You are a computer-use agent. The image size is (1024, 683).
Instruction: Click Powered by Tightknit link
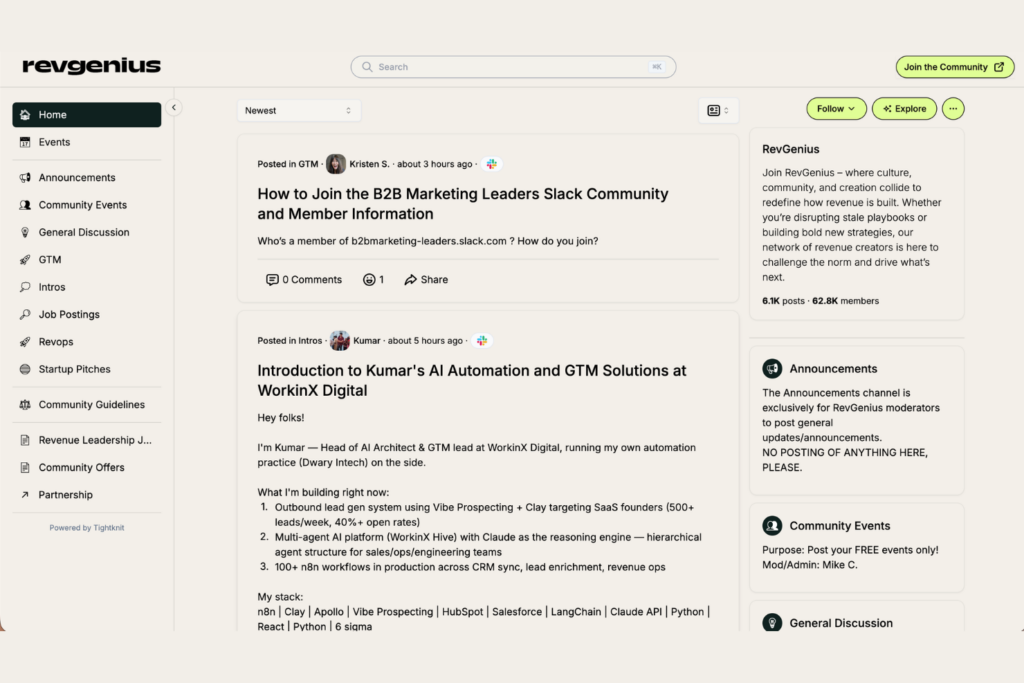point(86,527)
